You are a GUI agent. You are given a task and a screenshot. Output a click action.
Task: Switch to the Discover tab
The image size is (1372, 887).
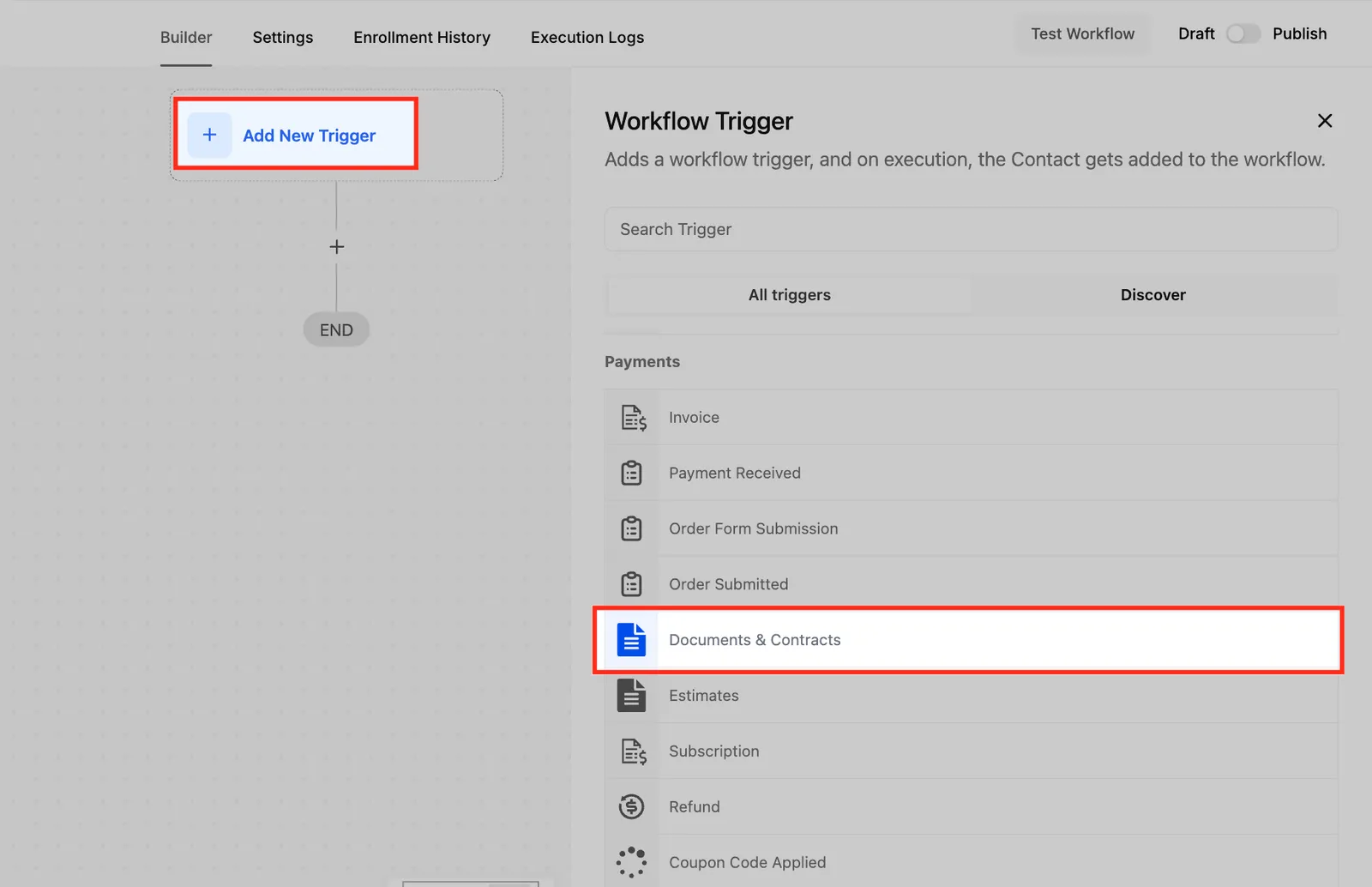pyautogui.click(x=1153, y=295)
